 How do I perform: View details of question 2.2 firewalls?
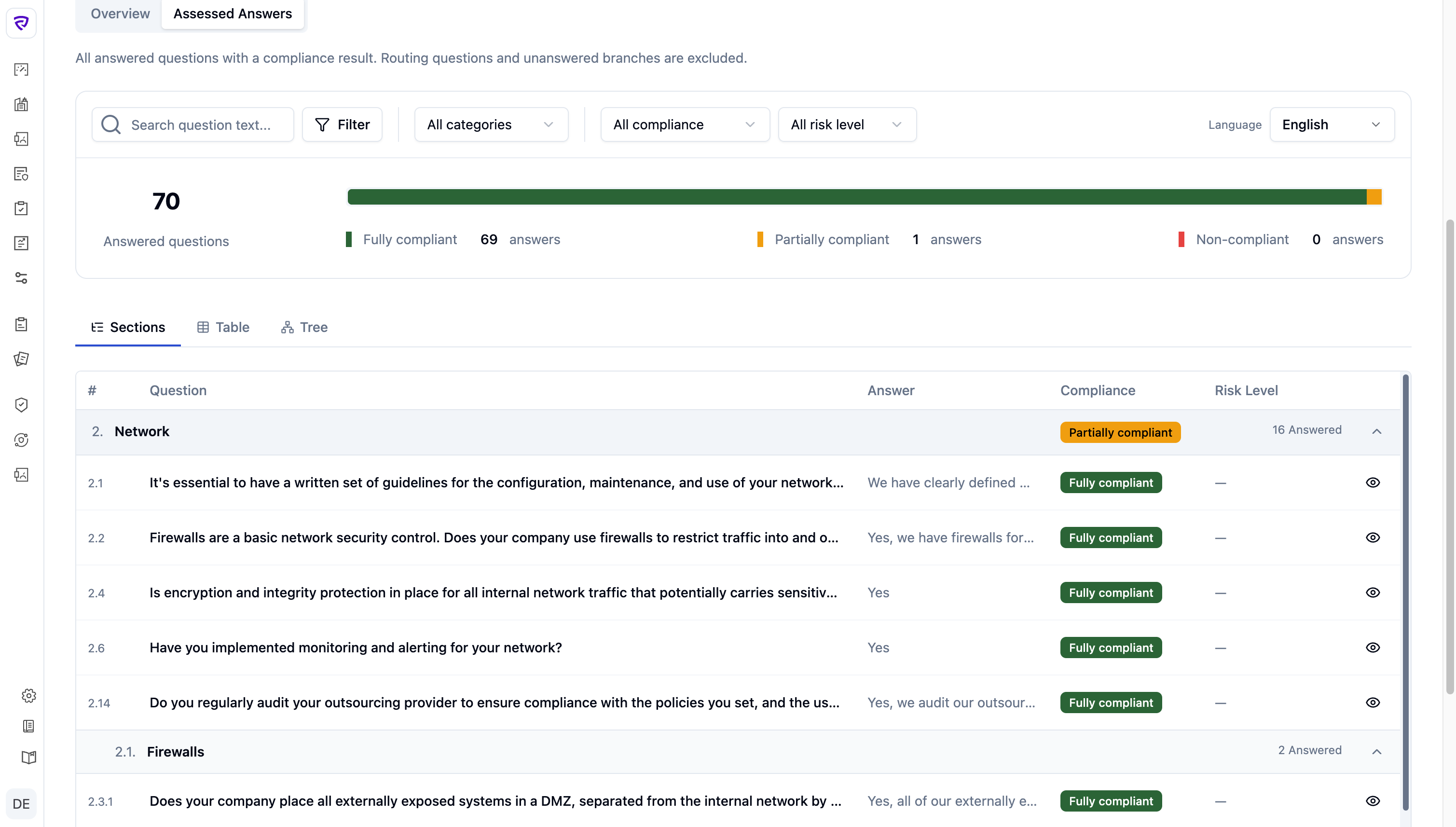1373,538
